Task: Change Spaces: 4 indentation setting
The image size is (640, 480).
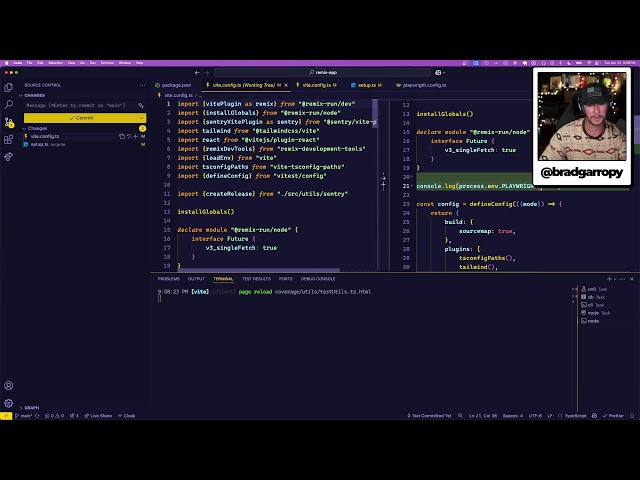Action: pyautogui.click(x=513, y=416)
